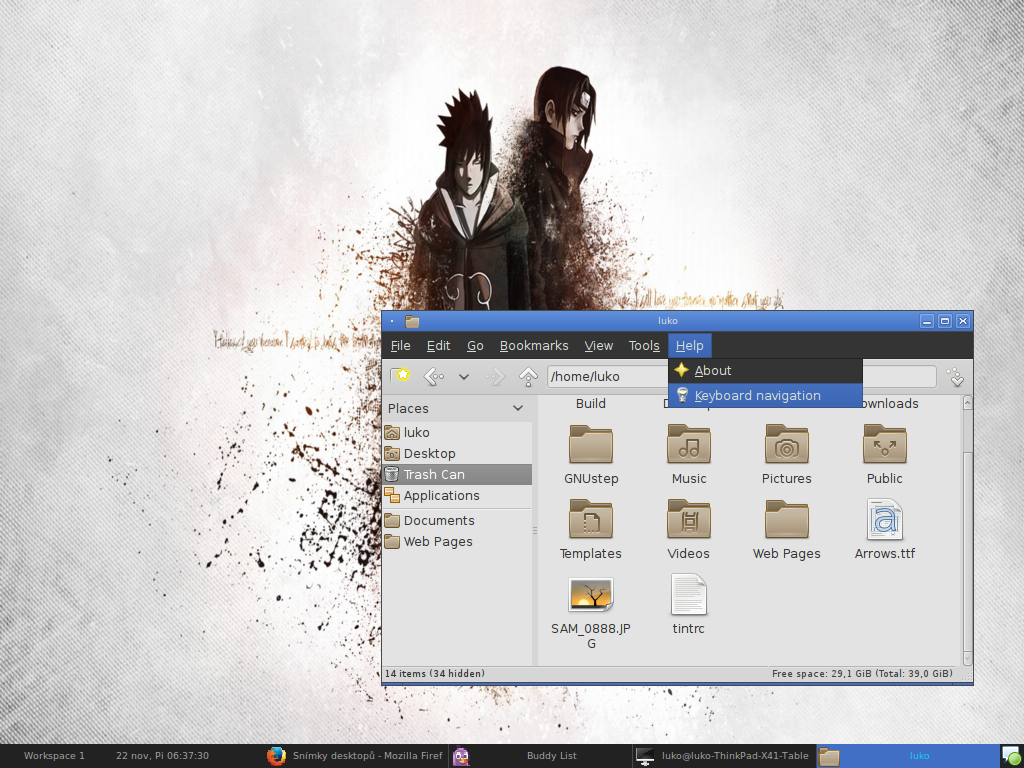This screenshot has width=1024, height=768.
Task: Go back with the left arrow icon
Action: point(434,376)
